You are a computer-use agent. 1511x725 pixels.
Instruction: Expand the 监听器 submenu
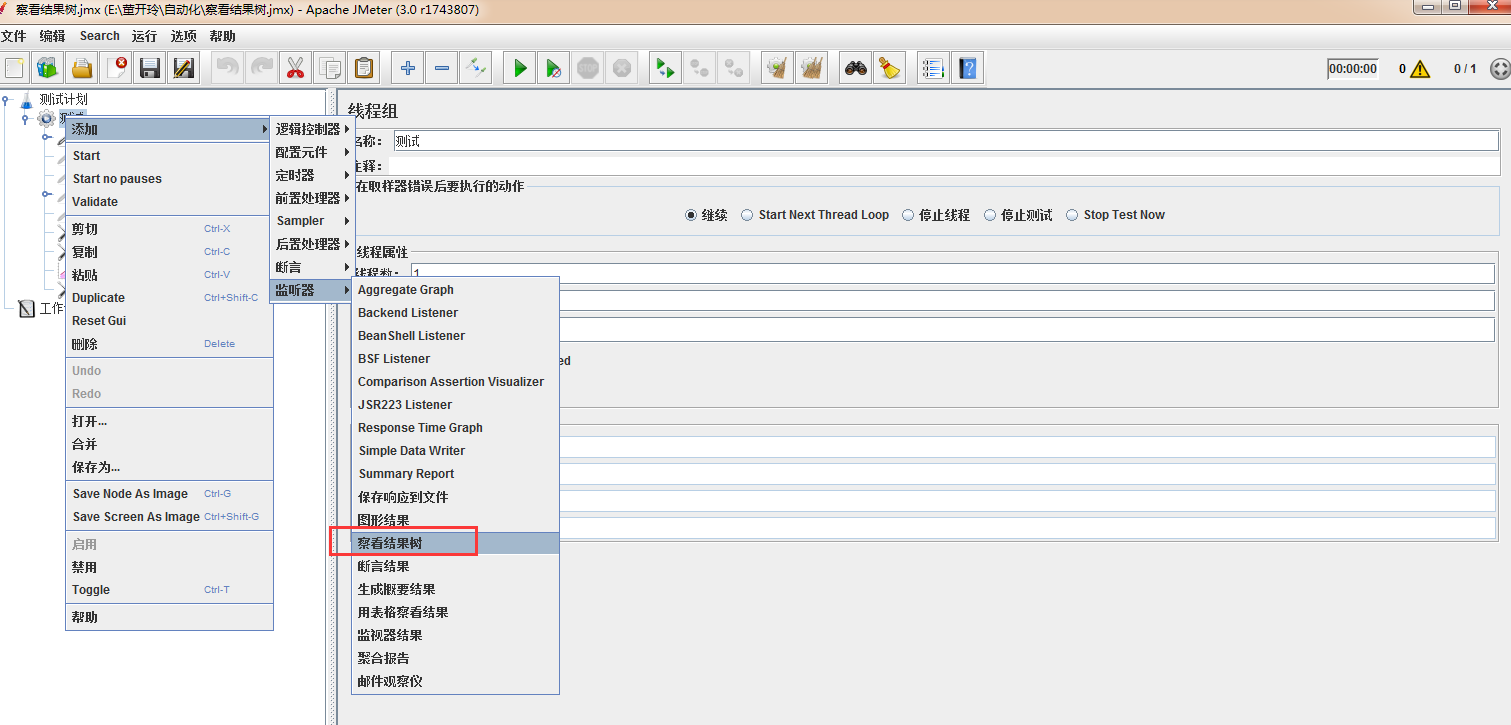coord(313,290)
